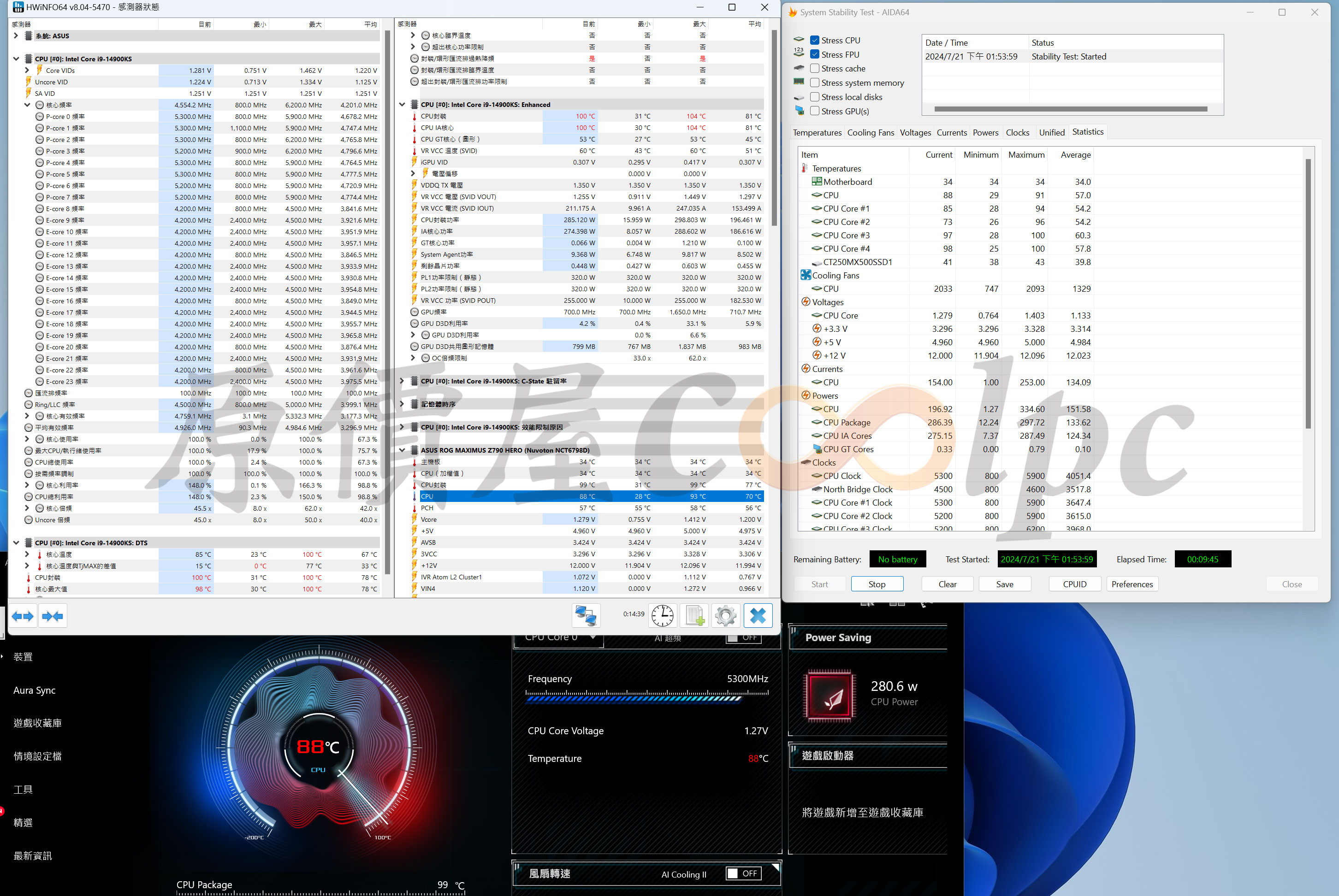Expand the 系統: ASUS sensor group
This screenshot has height=896, width=1339.
16,35
